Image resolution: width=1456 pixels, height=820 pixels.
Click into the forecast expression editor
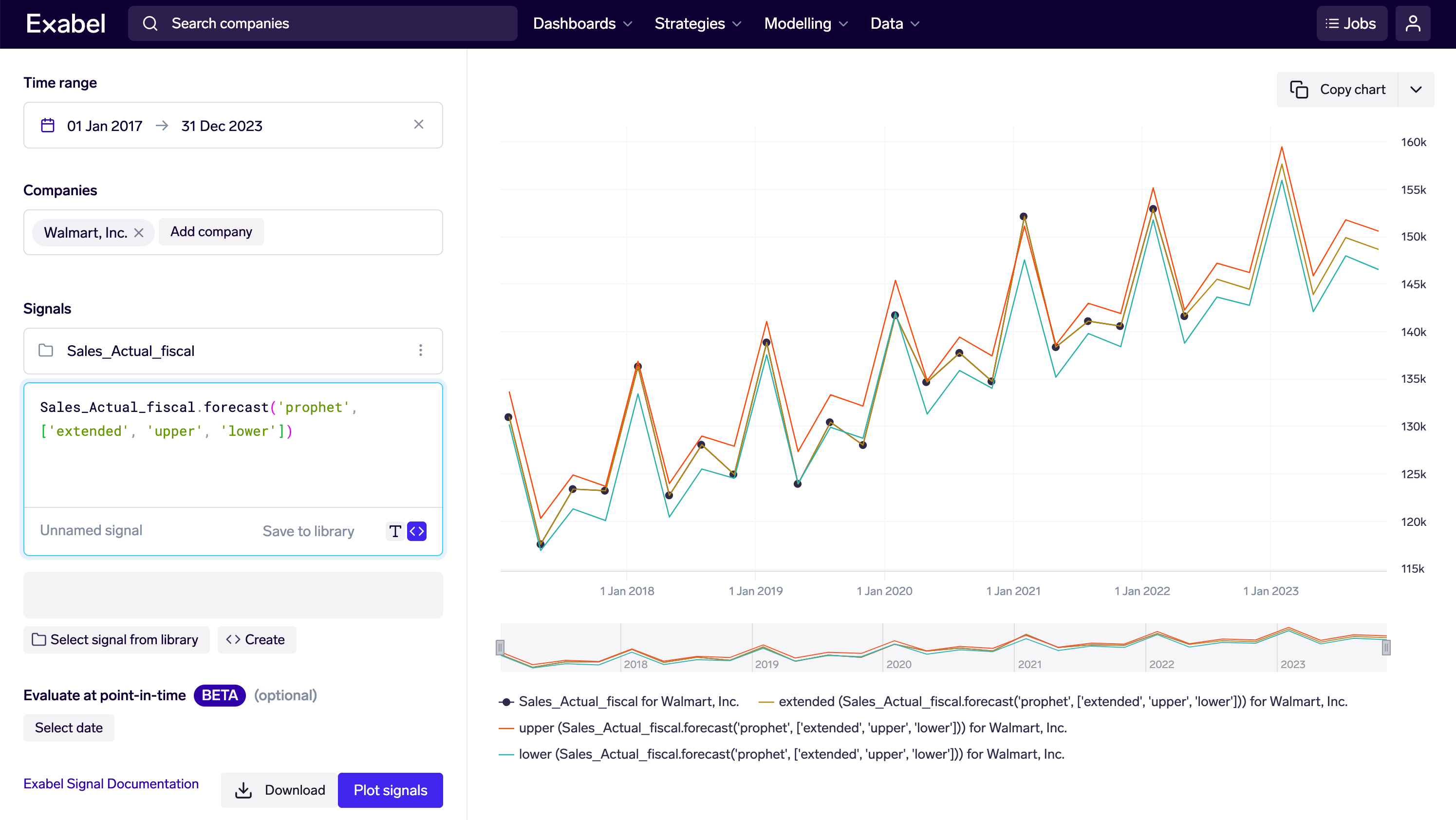click(x=233, y=446)
